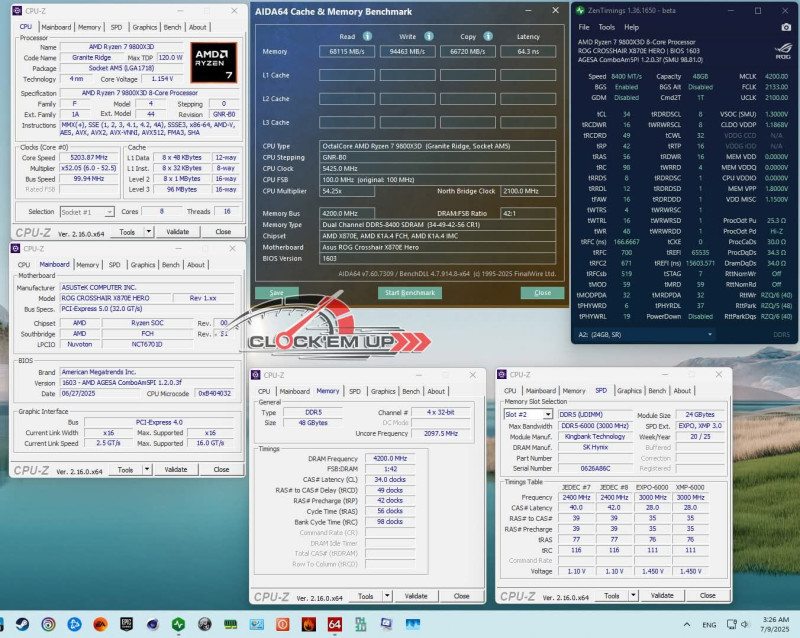The width and height of the screenshot is (800, 638).
Task: Click the AIDA64 Close button
Action: point(542,292)
